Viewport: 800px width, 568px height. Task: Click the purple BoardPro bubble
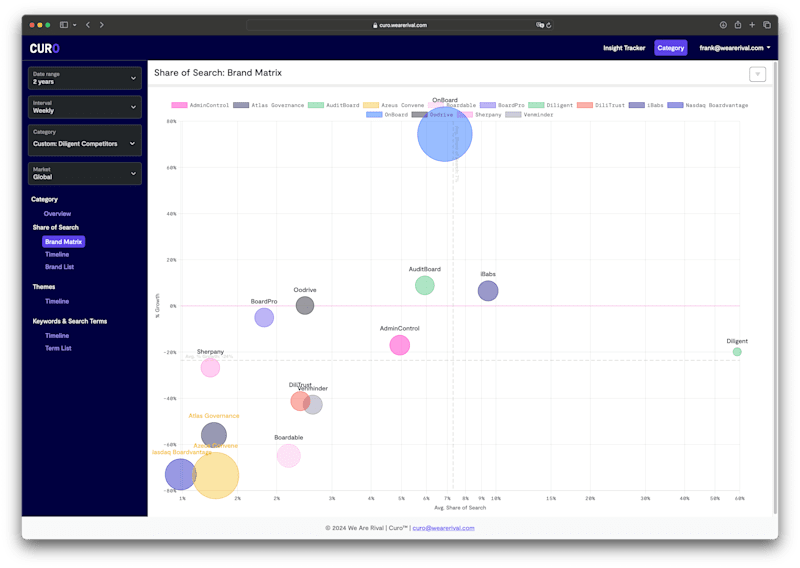tap(264, 317)
